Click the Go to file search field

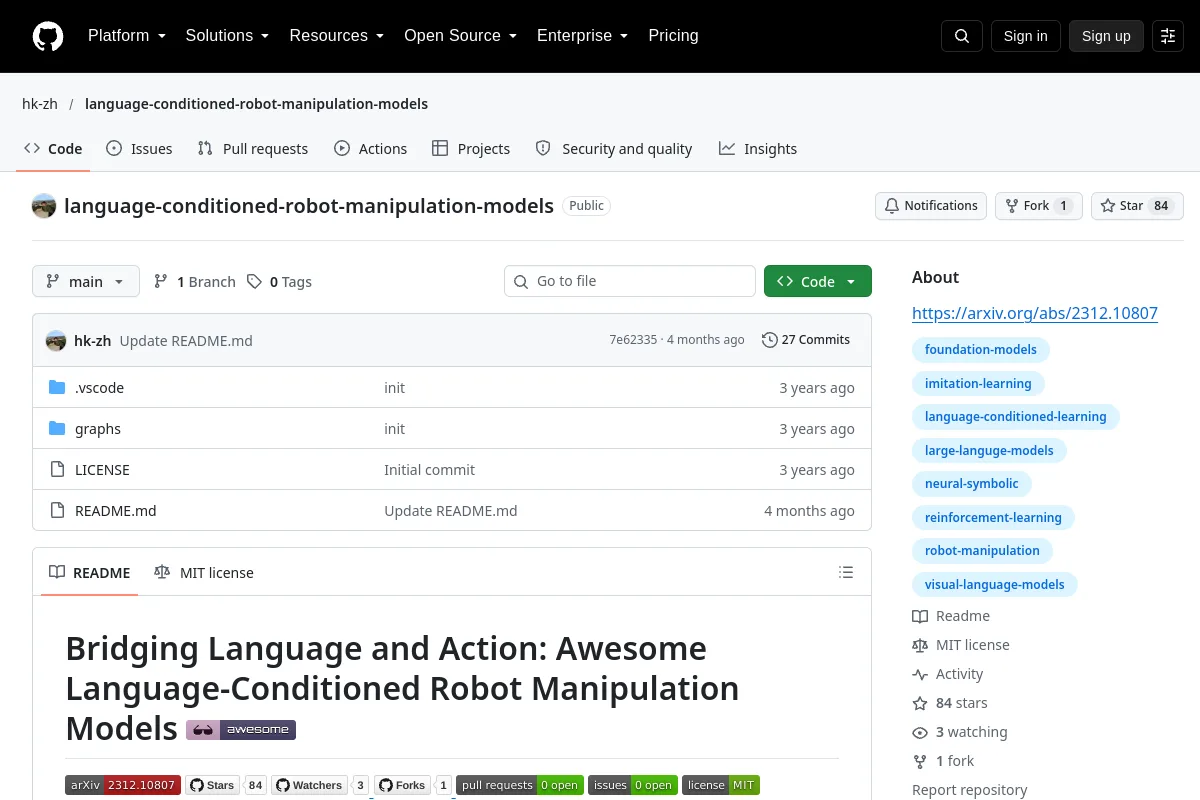(630, 282)
